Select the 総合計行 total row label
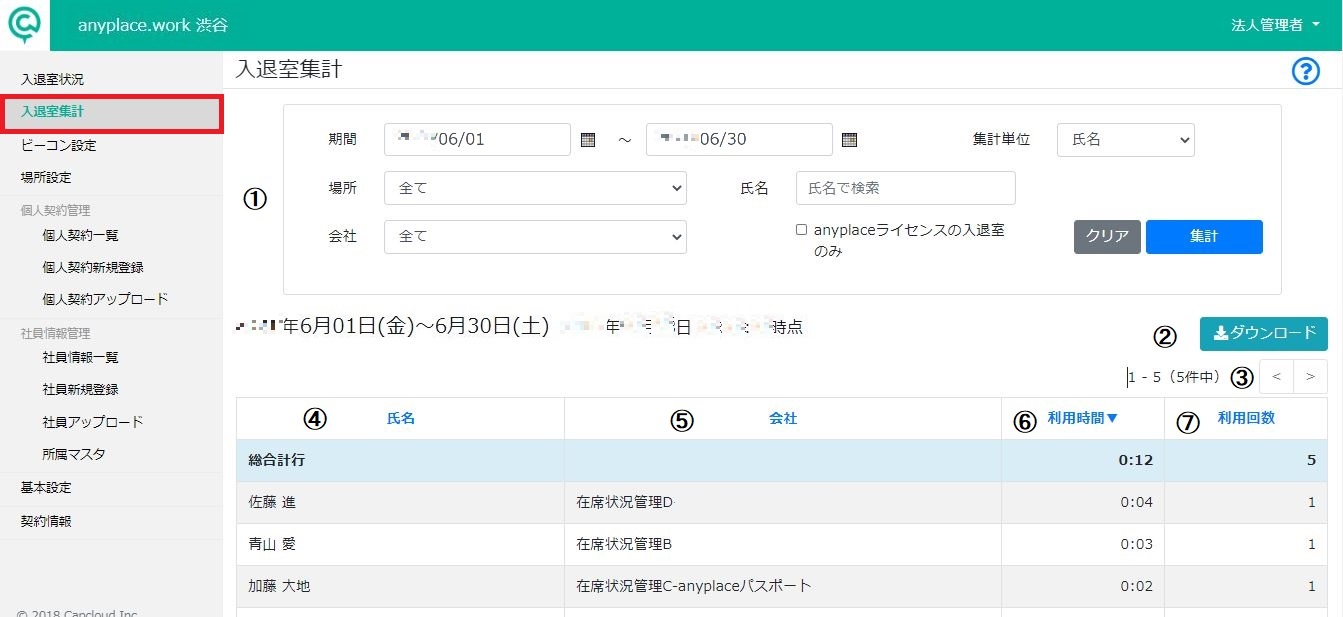1343x617 pixels. 277,461
